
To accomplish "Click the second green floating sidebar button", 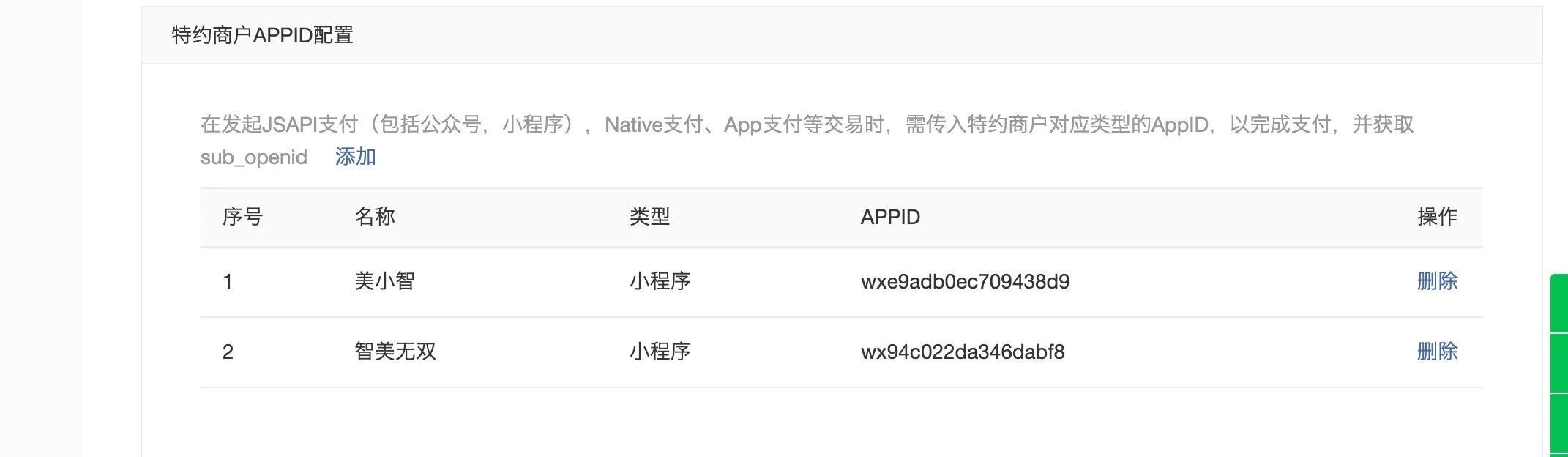I will (x=1559, y=364).
